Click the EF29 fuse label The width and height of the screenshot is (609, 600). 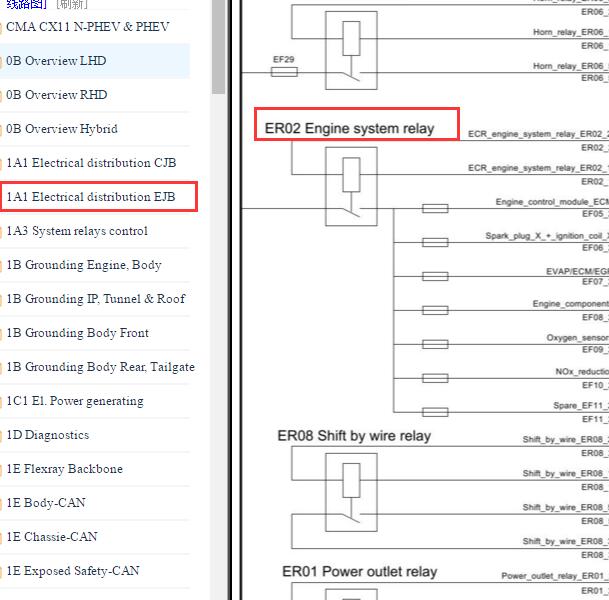pyautogui.click(x=284, y=59)
